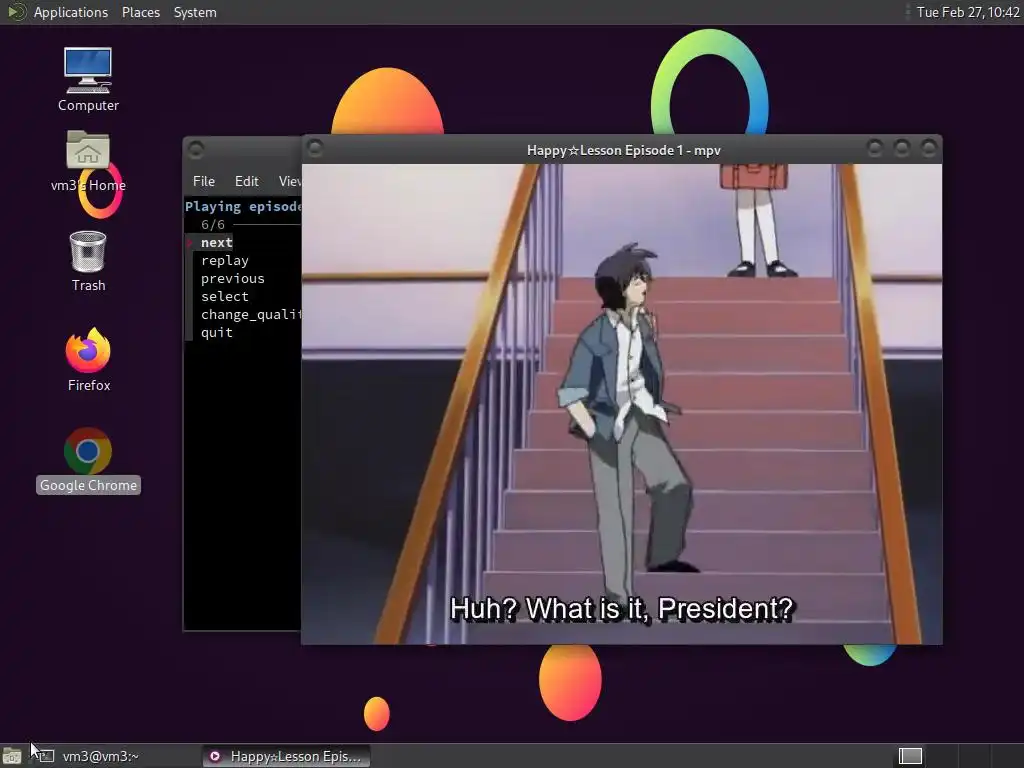The height and width of the screenshot is (768, 1024).
Task: Click the MATE logo icon in top panel
Action: click(16, 12)
